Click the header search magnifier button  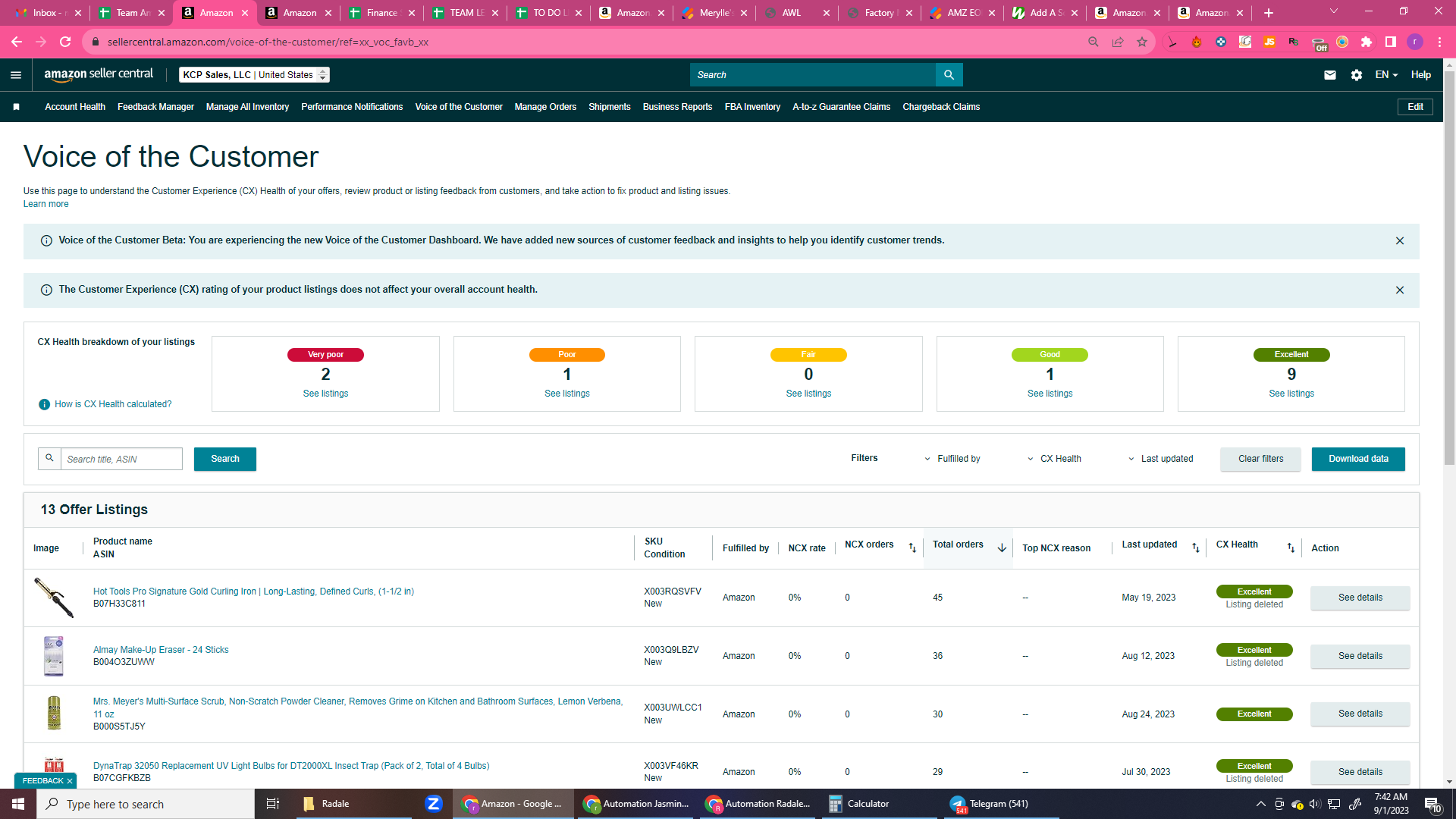tap(949, 75)
